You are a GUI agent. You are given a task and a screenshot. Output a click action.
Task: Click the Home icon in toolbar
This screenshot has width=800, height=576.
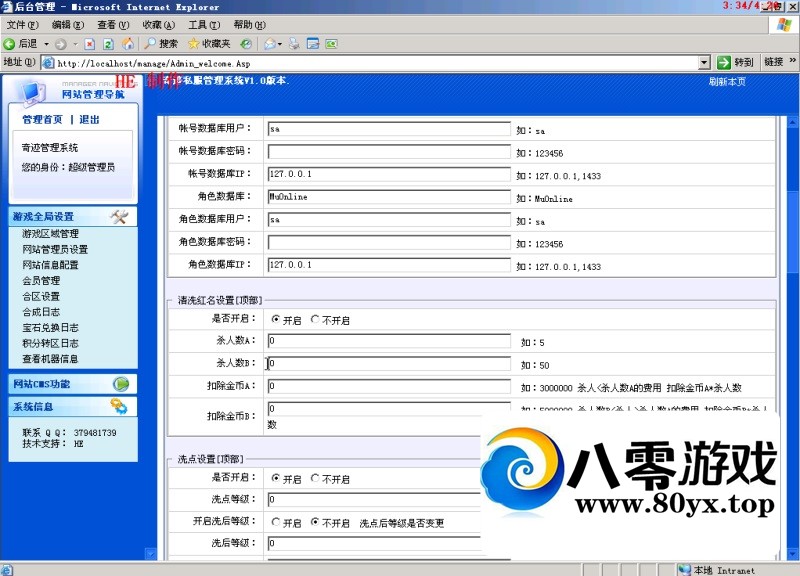pos(128,44)
